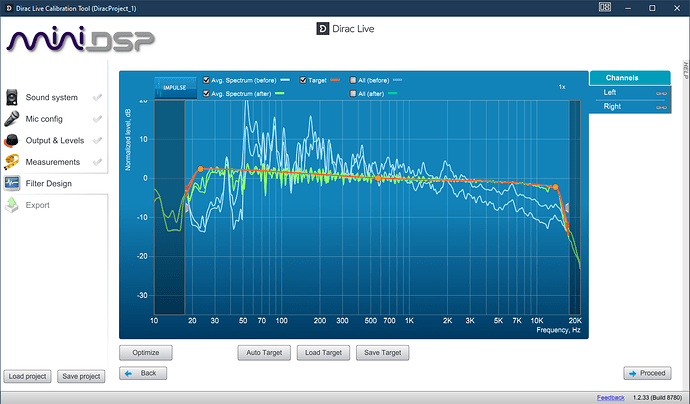The image size is (690, 404).
Task: Click the Load Target button
Action: click(323, 353)
